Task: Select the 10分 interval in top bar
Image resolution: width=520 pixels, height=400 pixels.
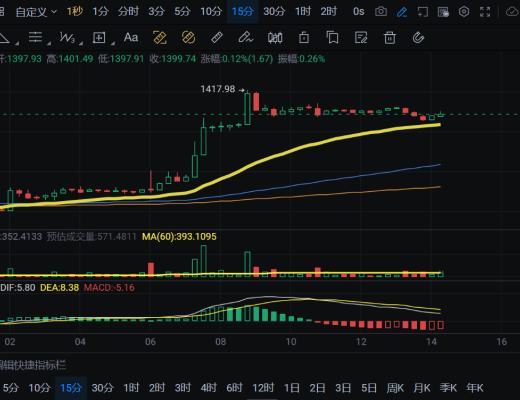Action: pos(211,12)
